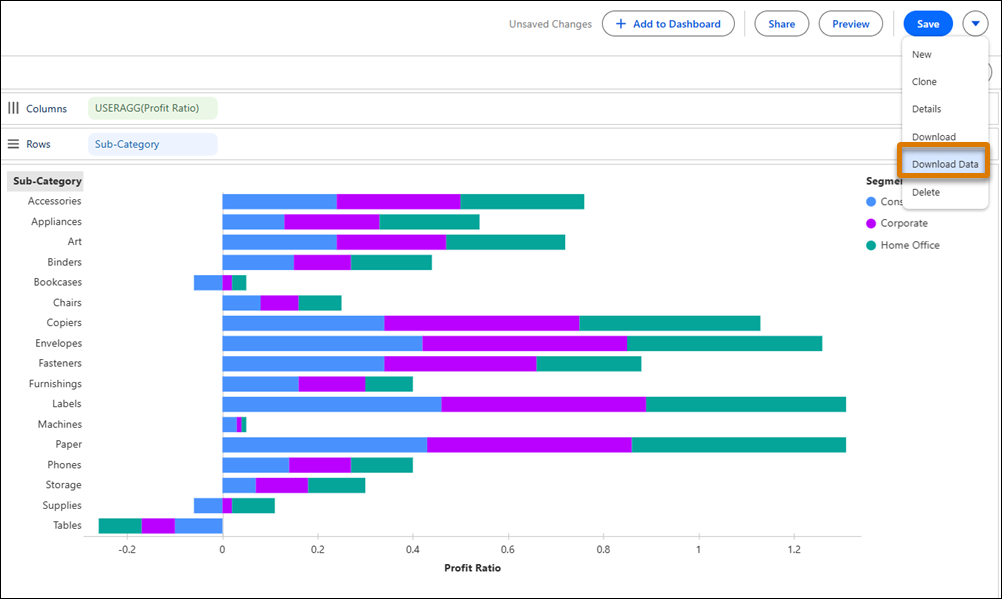The width and height of the screenshot is (1002, 599).
Task: Select New from the dropdown menu
Action: pos(921,54)
